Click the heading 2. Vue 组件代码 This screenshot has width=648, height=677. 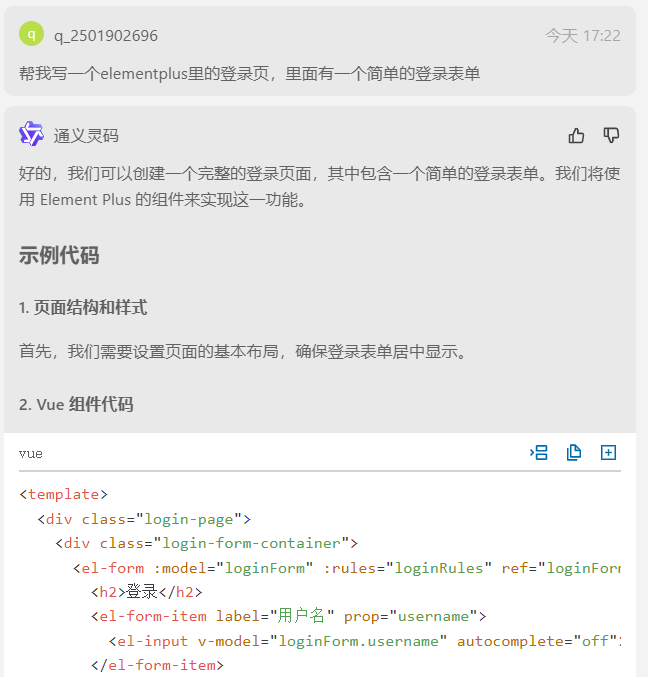click(x=76, y=405)
